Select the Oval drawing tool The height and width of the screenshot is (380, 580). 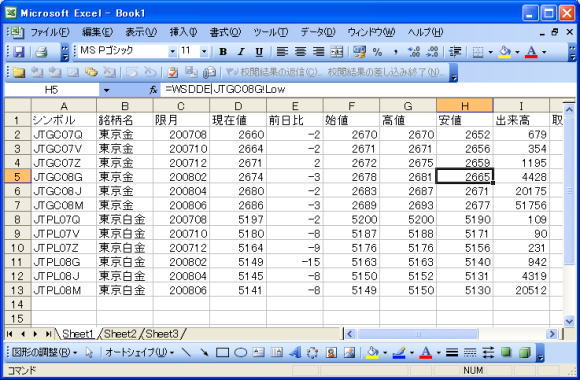click(x=240, y=353)
